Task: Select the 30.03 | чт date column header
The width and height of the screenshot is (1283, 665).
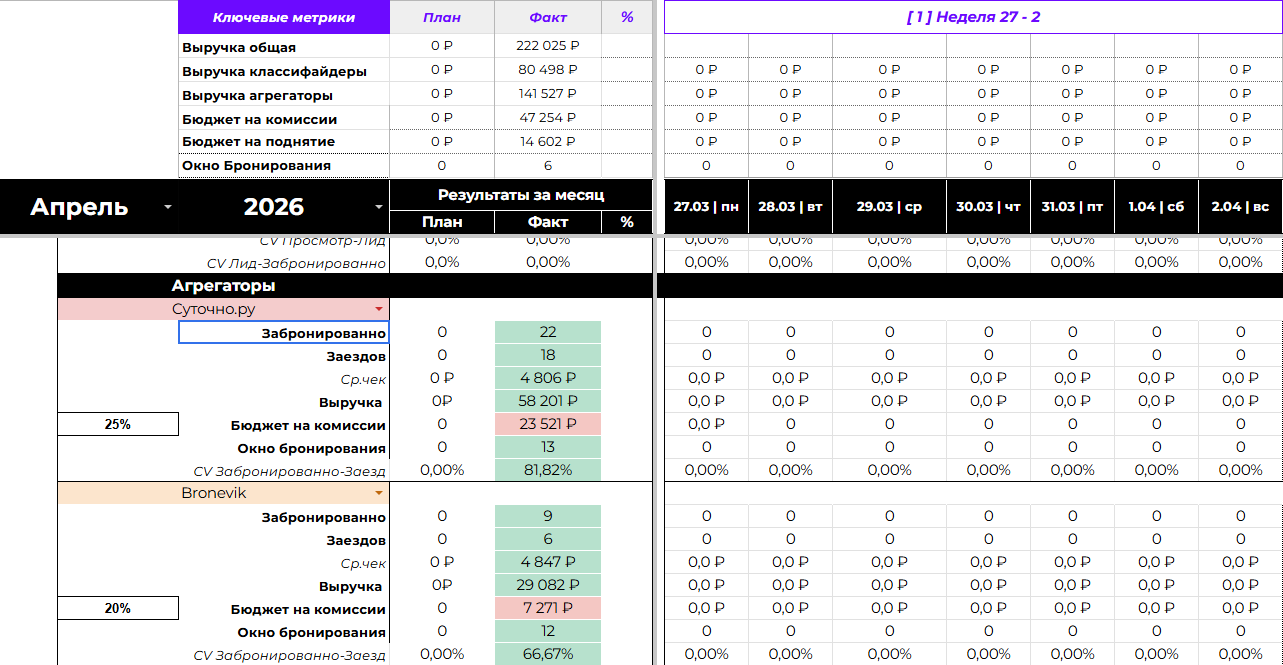Action: tap(988, 207)
